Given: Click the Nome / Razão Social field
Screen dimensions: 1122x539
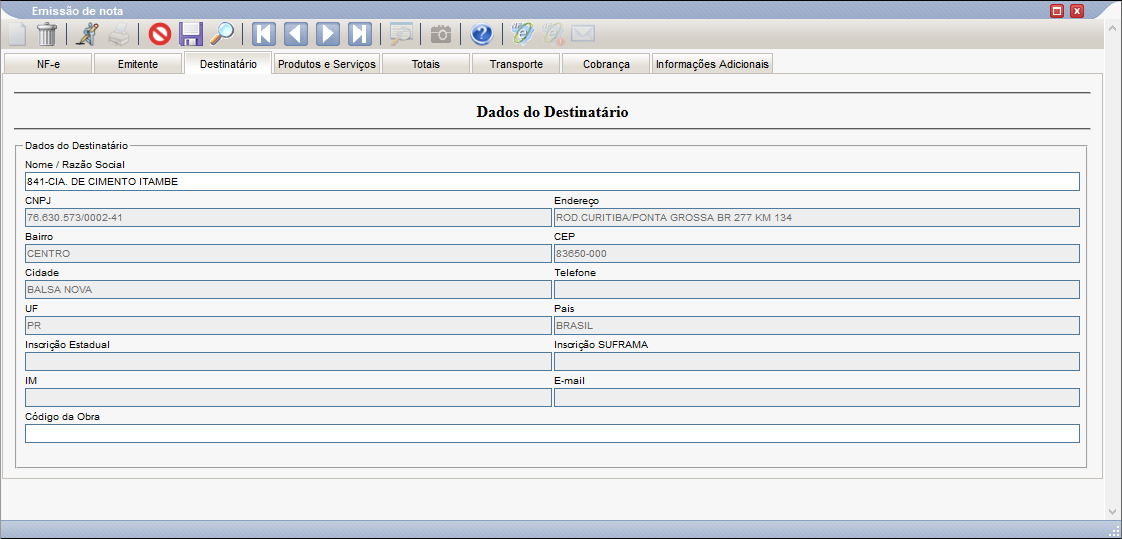Looking at the screenshot, I should pyautogui.click(x=552, y=182).
